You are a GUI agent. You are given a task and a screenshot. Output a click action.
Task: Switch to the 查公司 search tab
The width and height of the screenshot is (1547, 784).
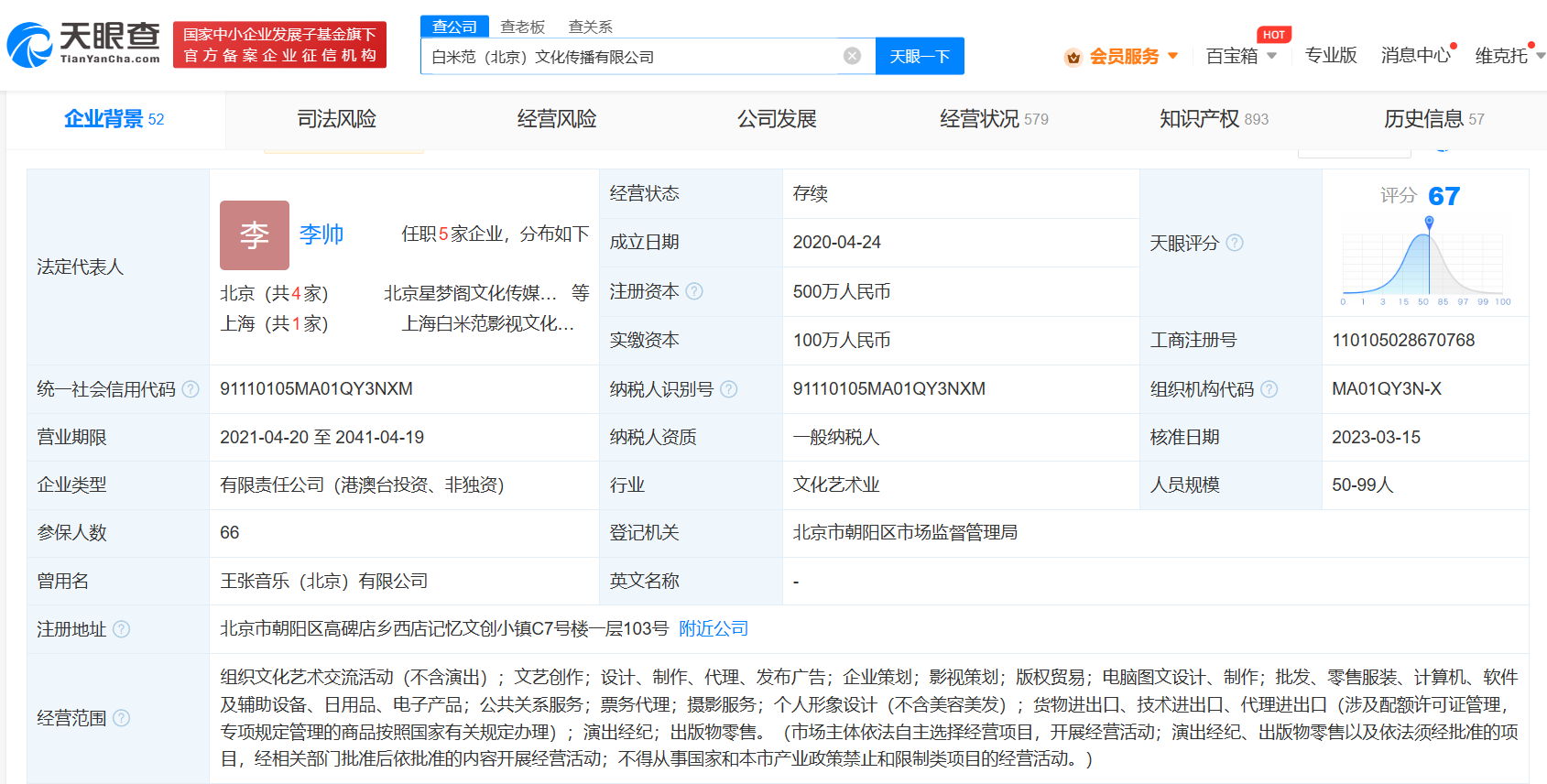point(455,27)
